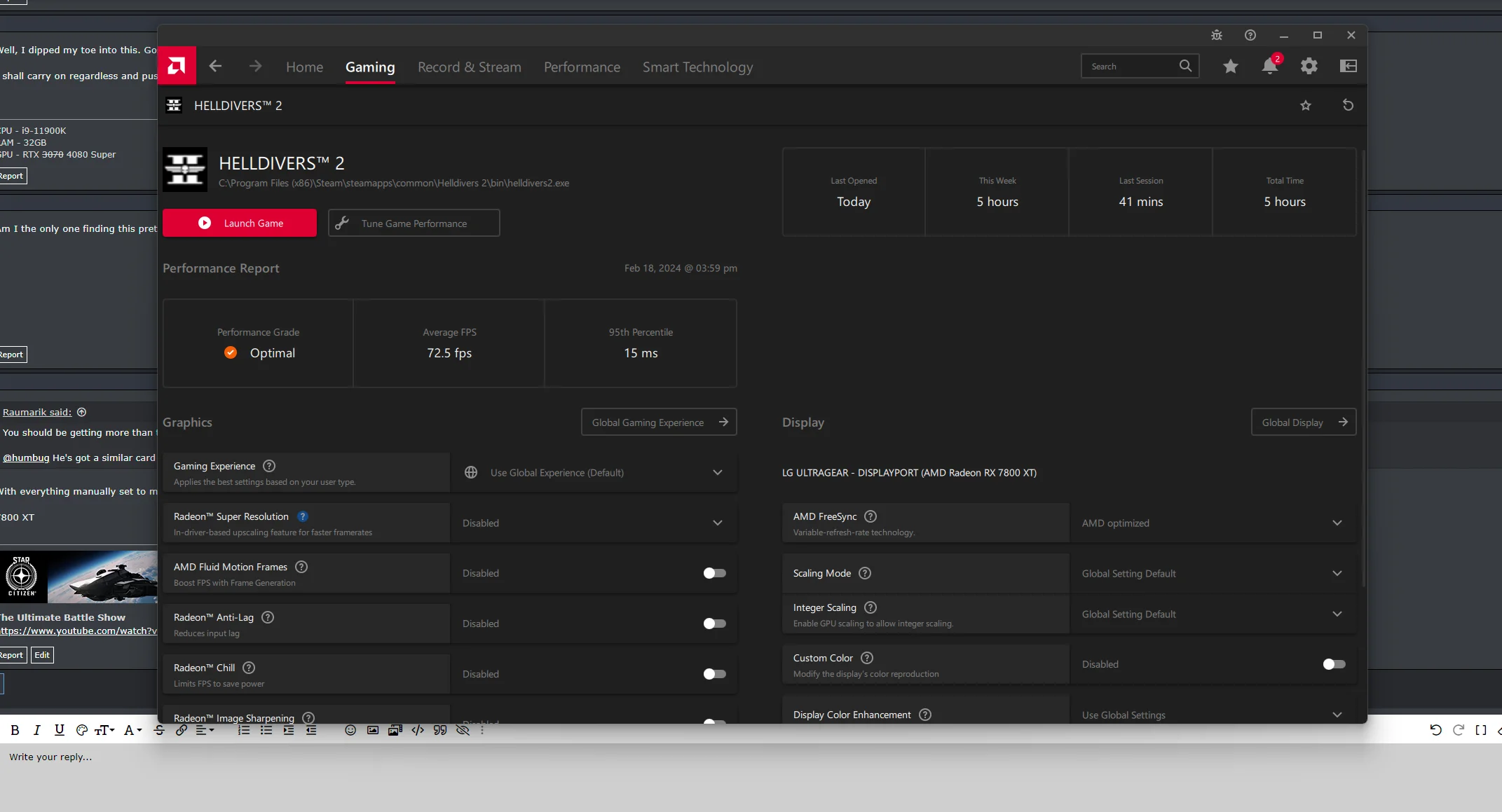This screenshot has height=812, width=1502.
Task: Enable Radeon Chill toggle
Action: (714, 674)
